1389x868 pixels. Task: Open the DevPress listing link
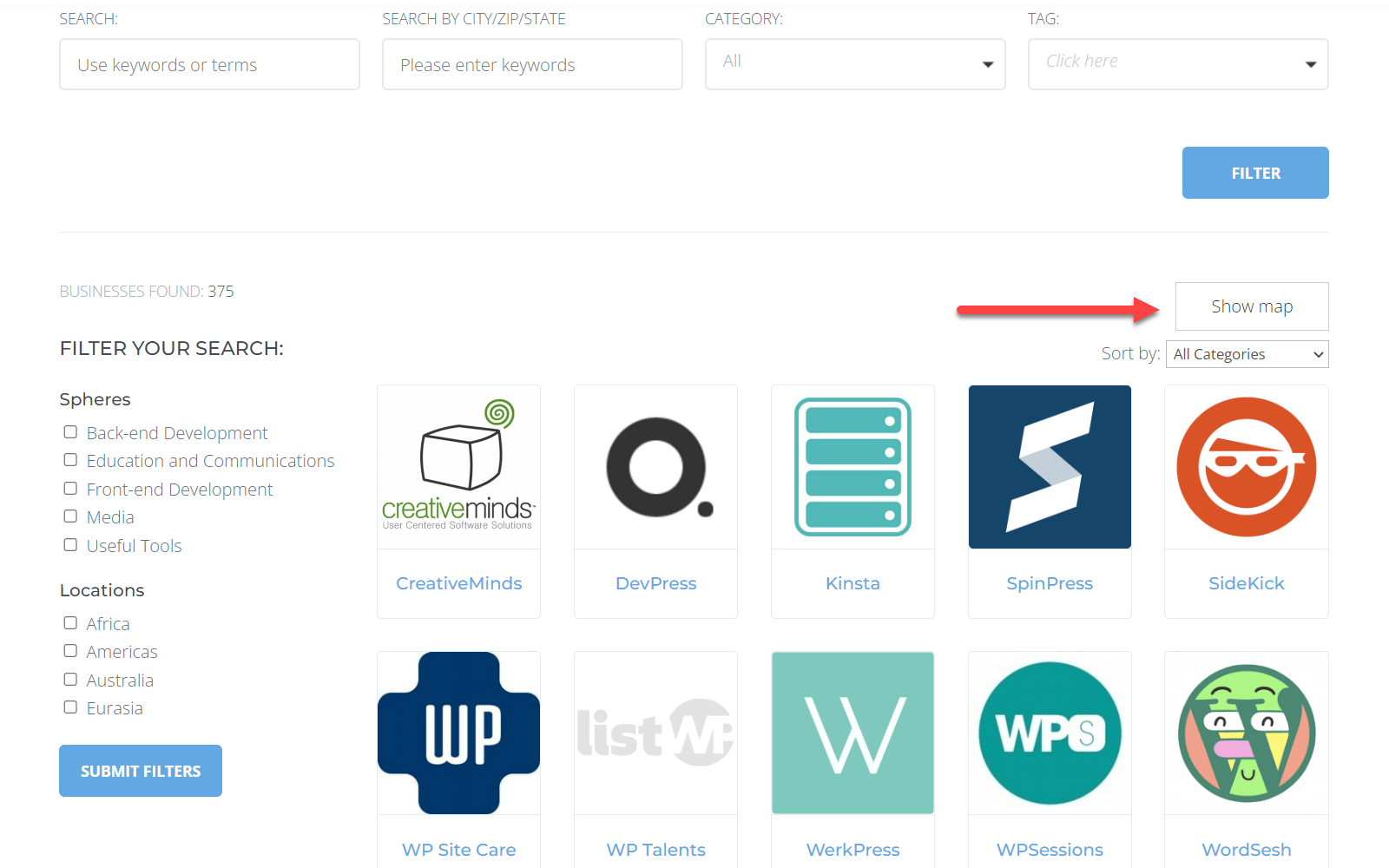tap(655, 583)
